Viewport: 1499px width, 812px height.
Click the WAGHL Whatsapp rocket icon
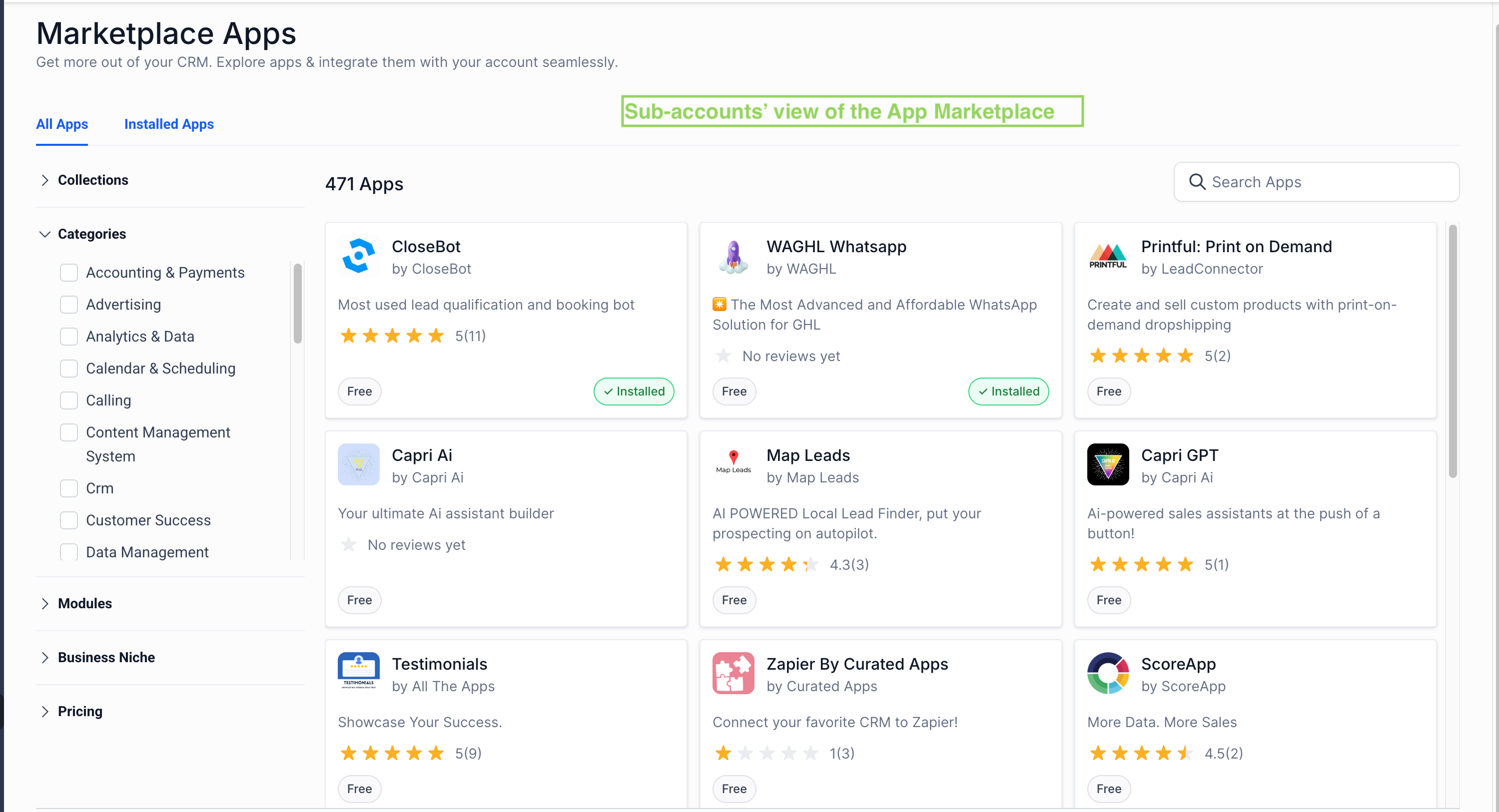[733, 256]
